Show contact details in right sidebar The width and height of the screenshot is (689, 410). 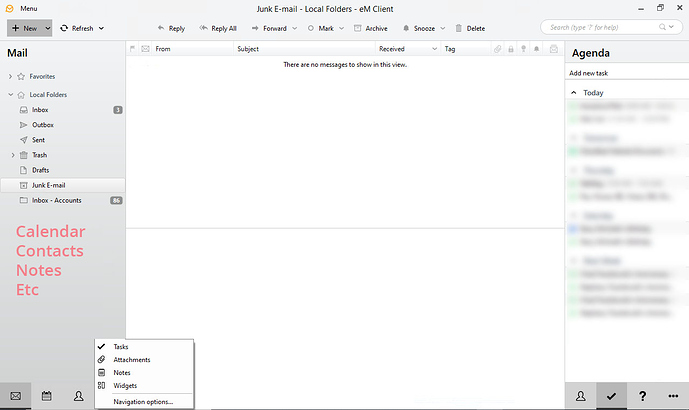tap(580, 396)
